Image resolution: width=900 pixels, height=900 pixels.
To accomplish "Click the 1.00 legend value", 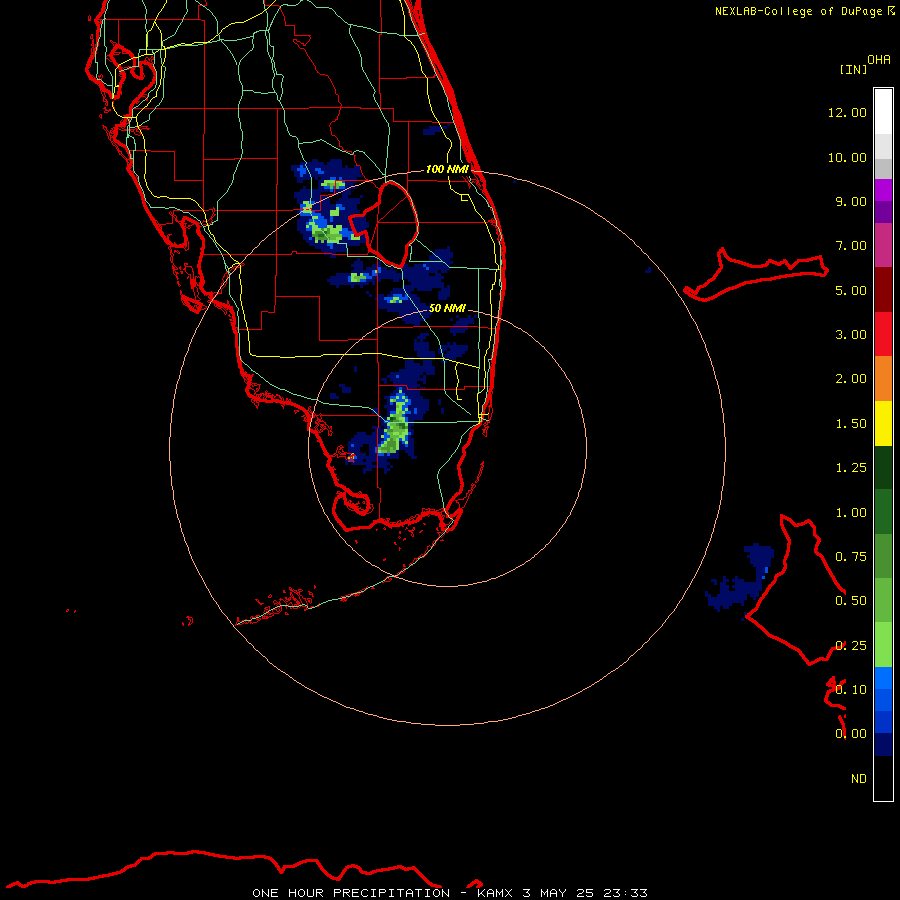I will click(851, 513).
